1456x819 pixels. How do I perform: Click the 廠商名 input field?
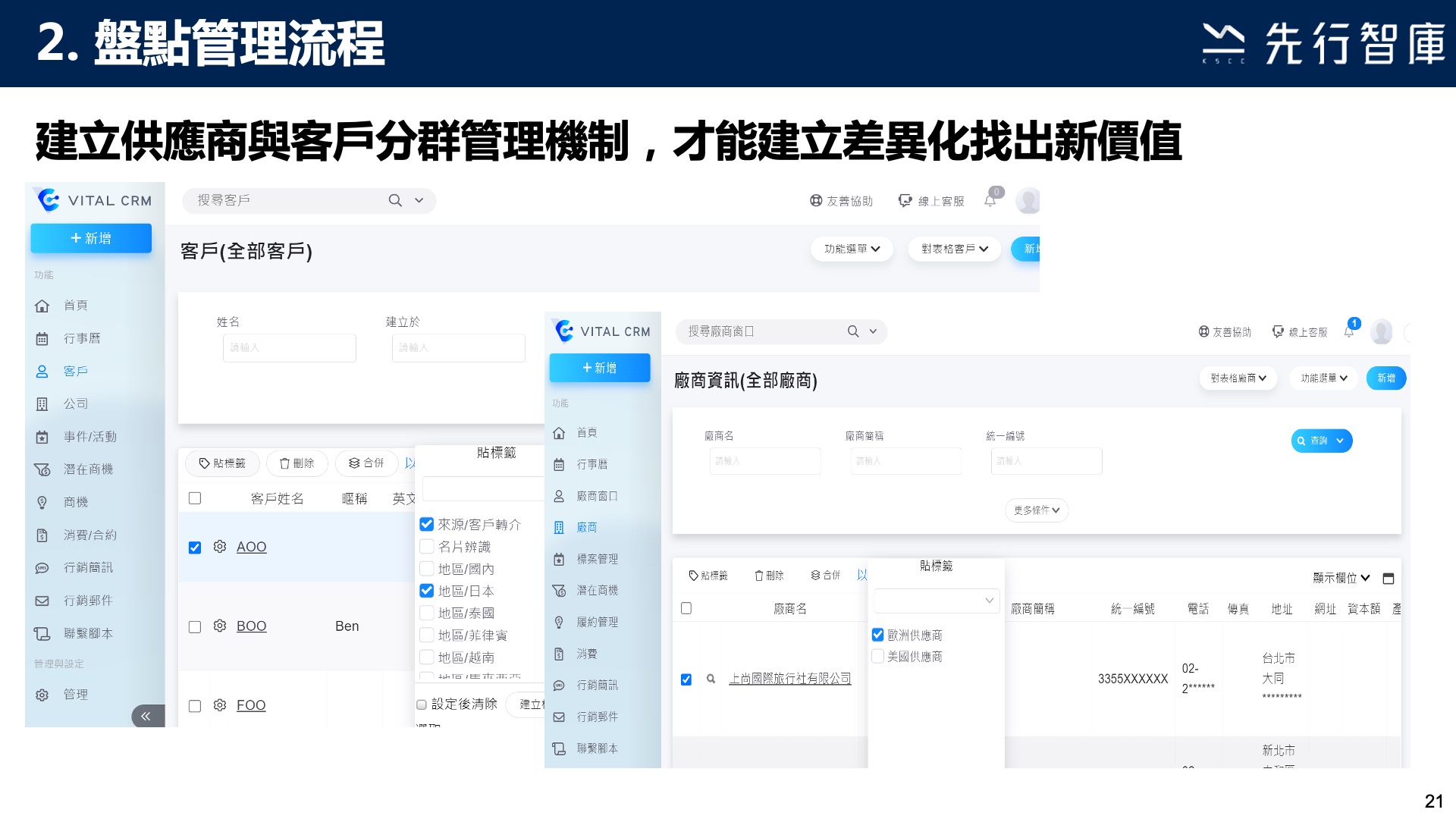tap(765, 461)
